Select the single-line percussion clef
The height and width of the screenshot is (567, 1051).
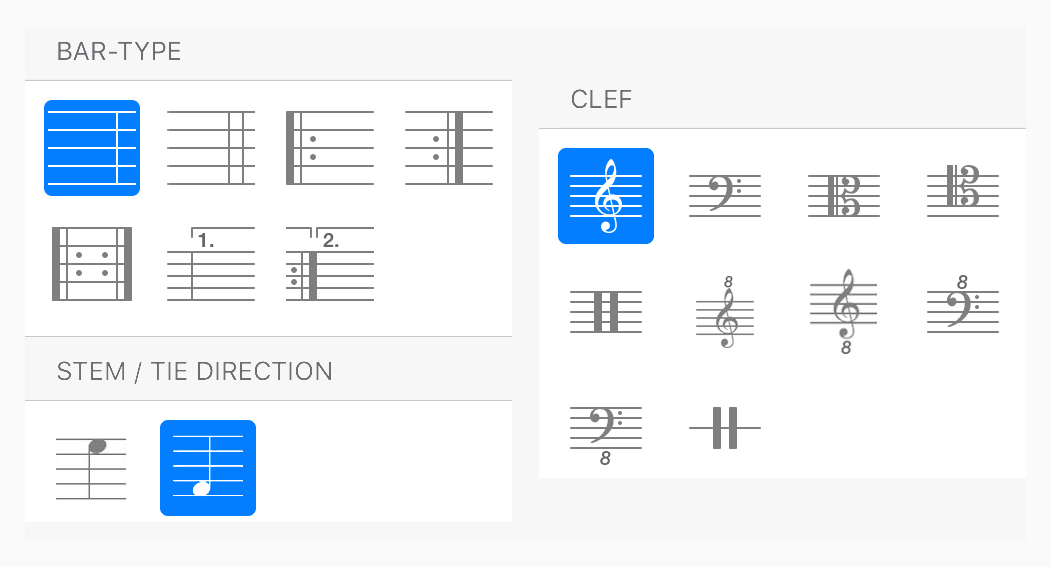(x=725, y=428)
